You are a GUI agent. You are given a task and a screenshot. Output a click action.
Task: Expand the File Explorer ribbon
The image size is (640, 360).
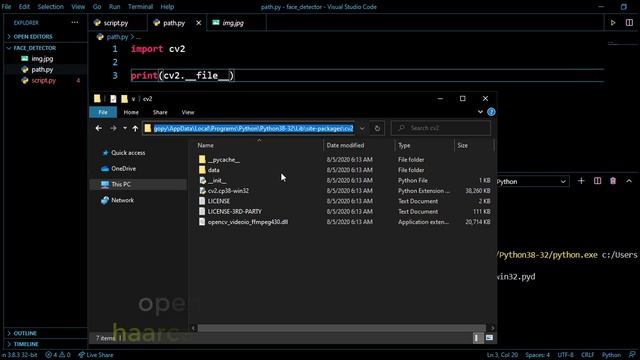coord(480,112)
